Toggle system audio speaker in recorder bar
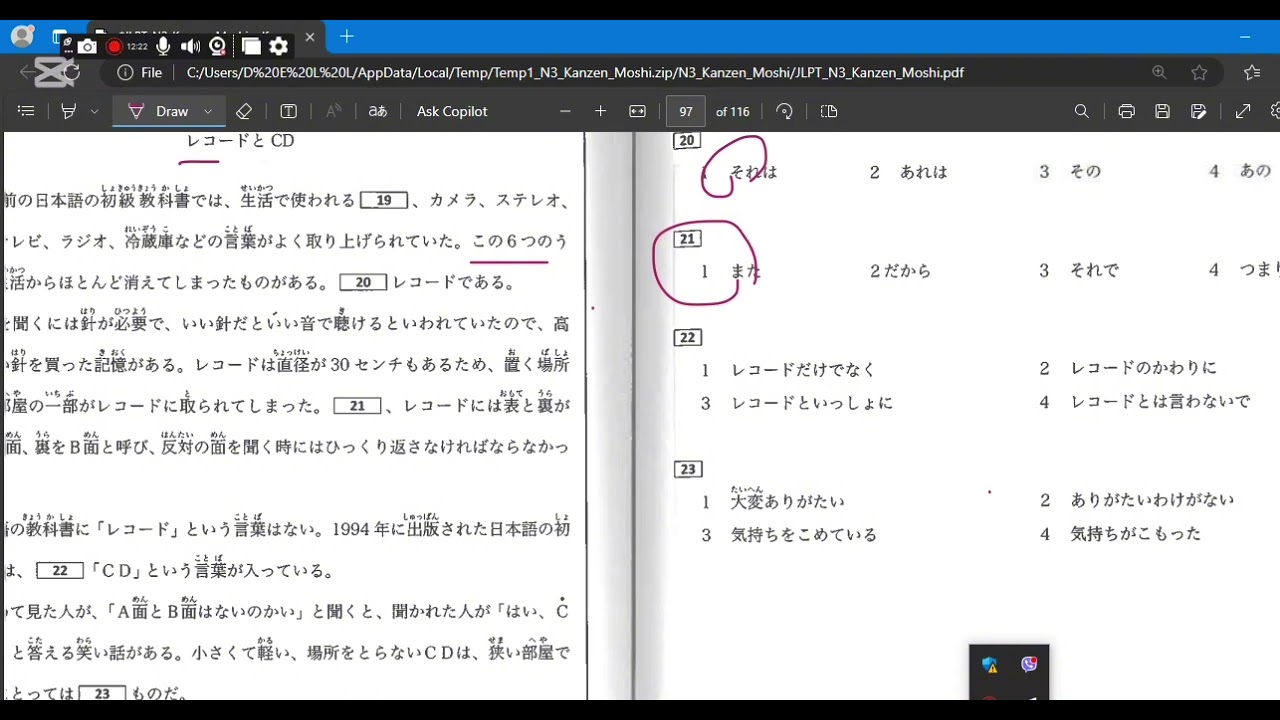This screenshot has width=1280, height=720. pyautogui.click(x=190, y=46)
